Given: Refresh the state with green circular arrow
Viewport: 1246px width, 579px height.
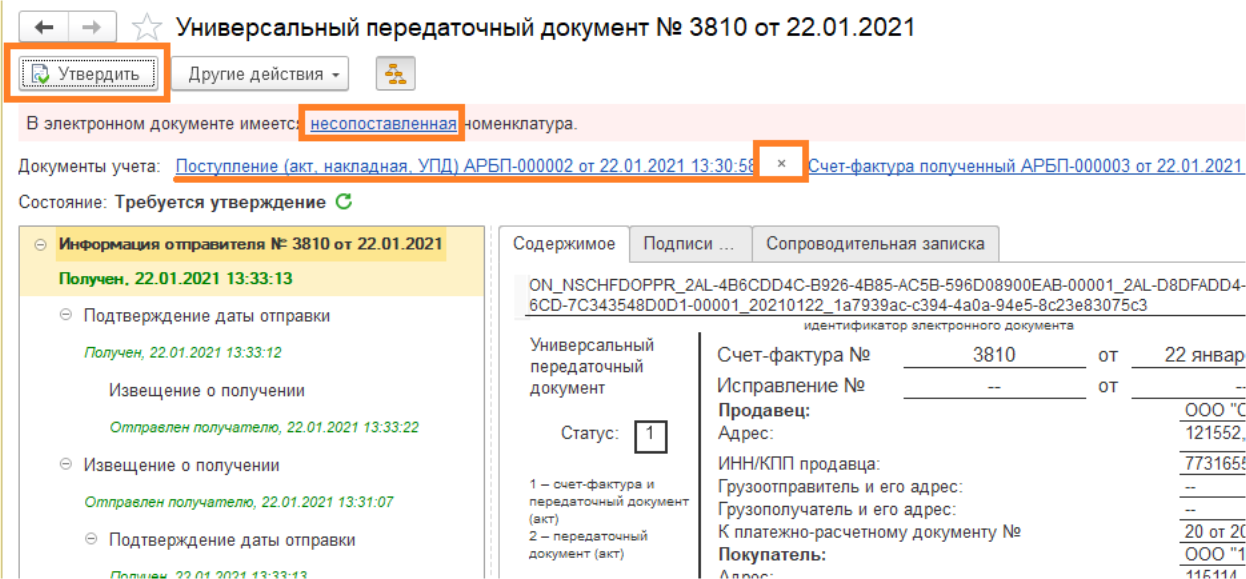Looking at the screenshot, I should coord(344,202).
